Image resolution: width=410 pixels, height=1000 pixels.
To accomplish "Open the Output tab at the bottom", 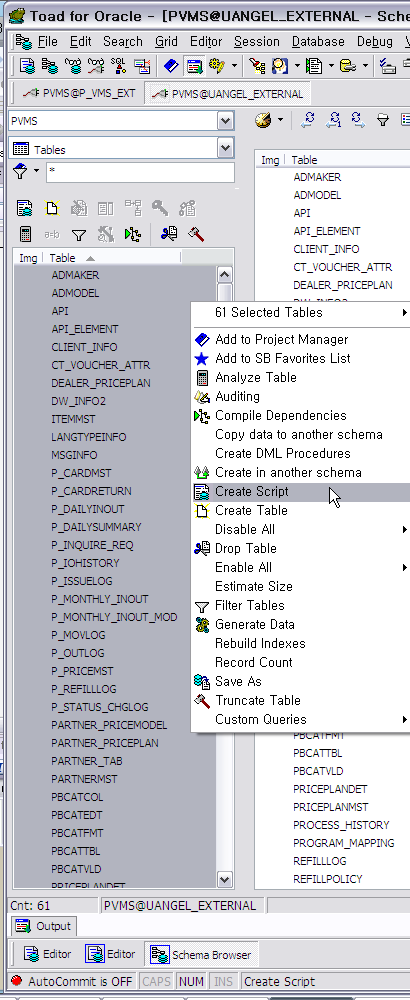I will (x=43, y=926).
